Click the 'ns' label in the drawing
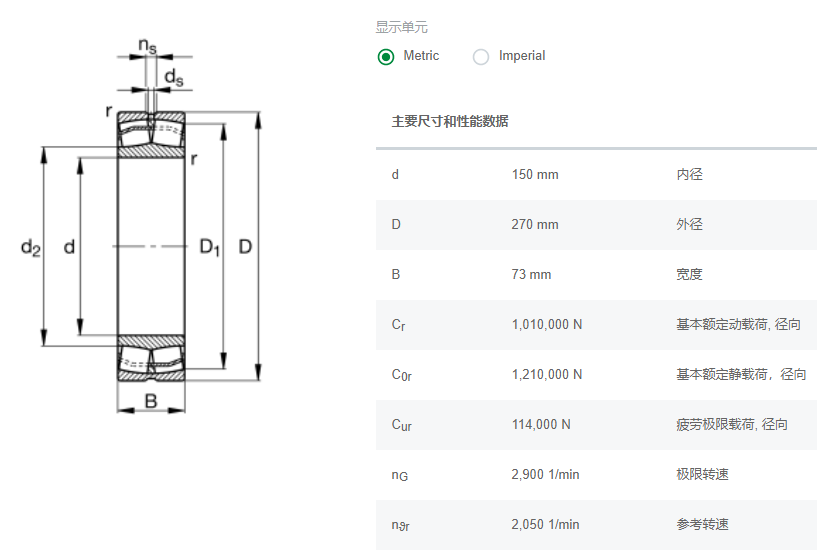817x557 pixels. (x=147, y=46)
